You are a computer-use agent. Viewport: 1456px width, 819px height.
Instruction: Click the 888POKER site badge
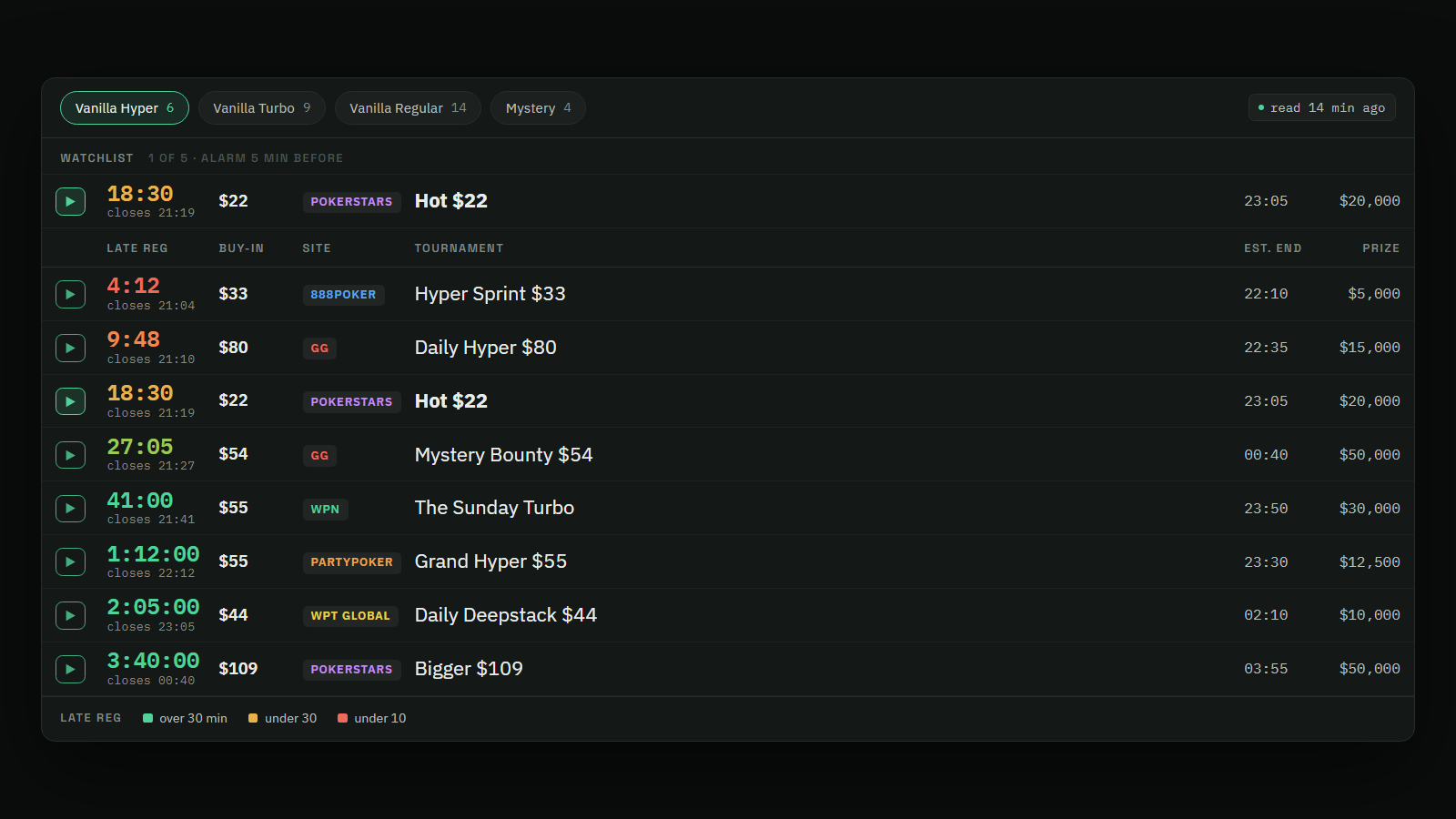pos(343,295)
